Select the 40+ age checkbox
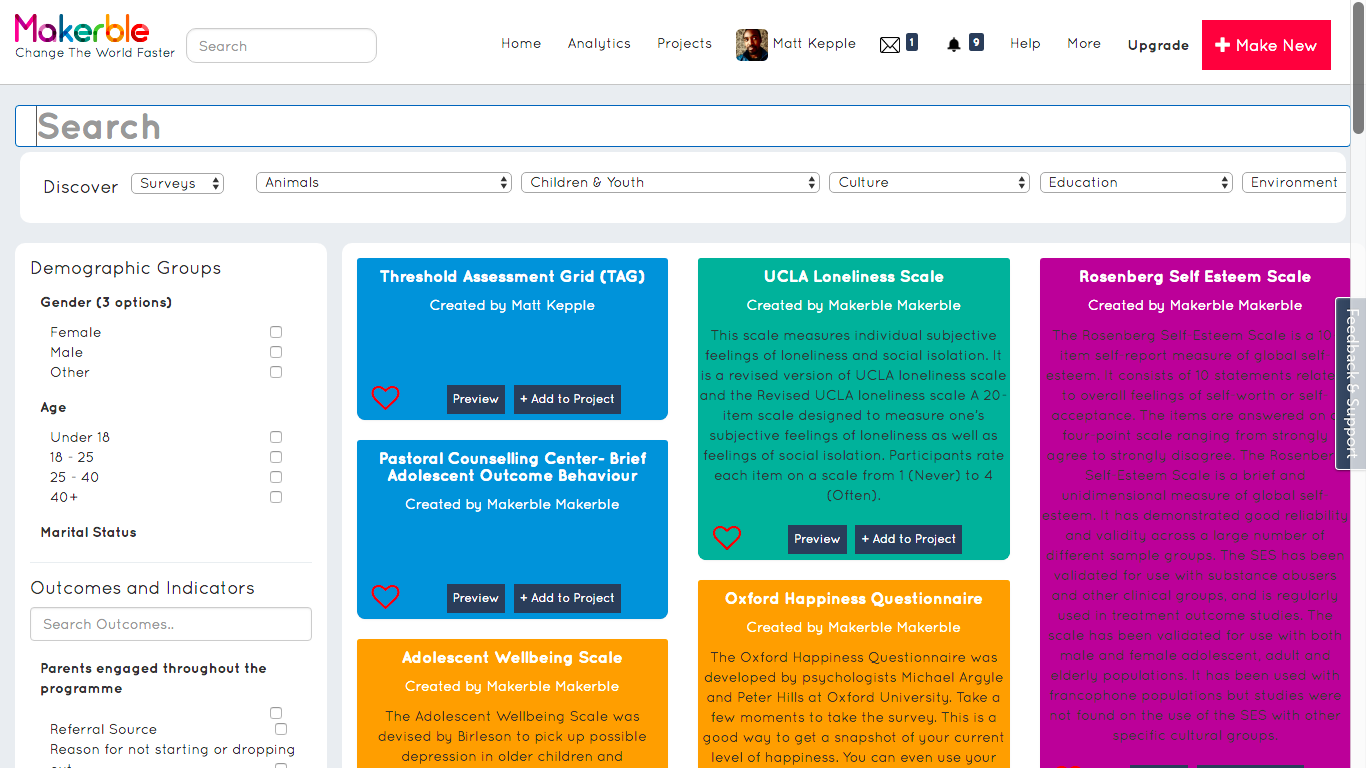Screen dimensions: 1366x768 [276, 497]
